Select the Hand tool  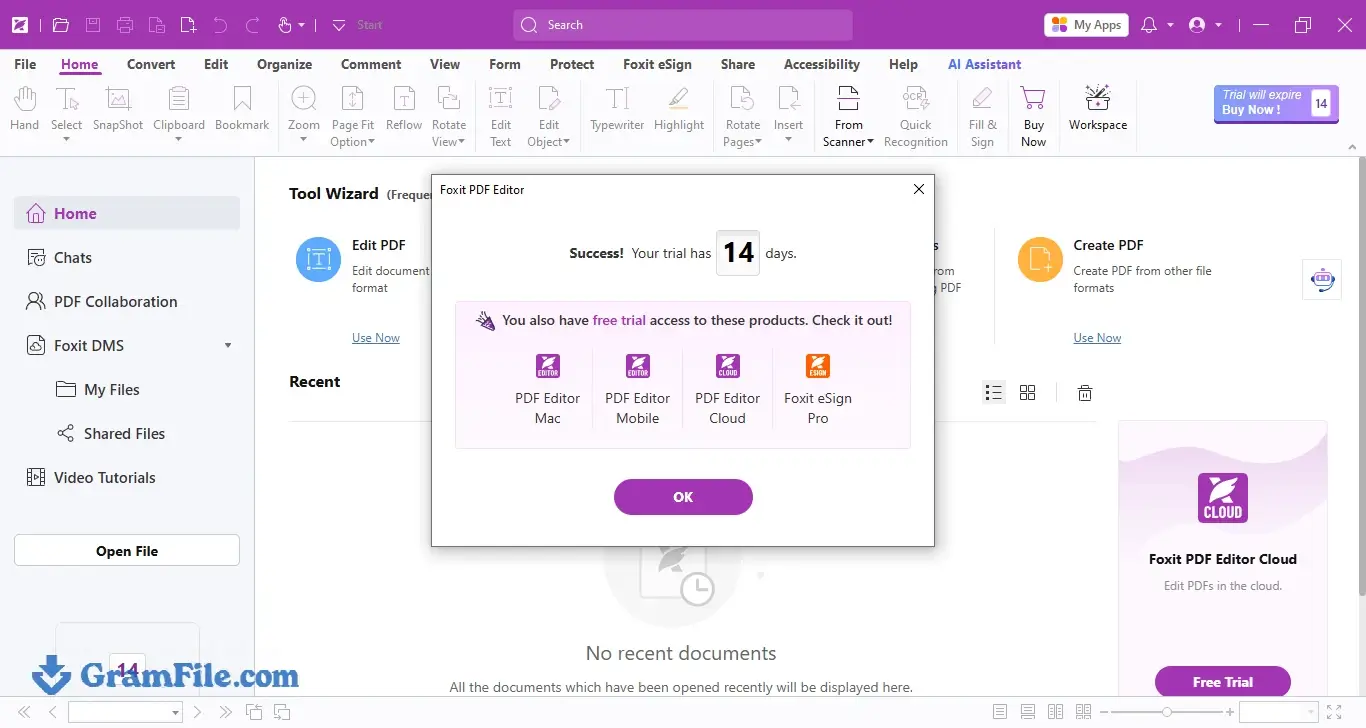[24, 108]
